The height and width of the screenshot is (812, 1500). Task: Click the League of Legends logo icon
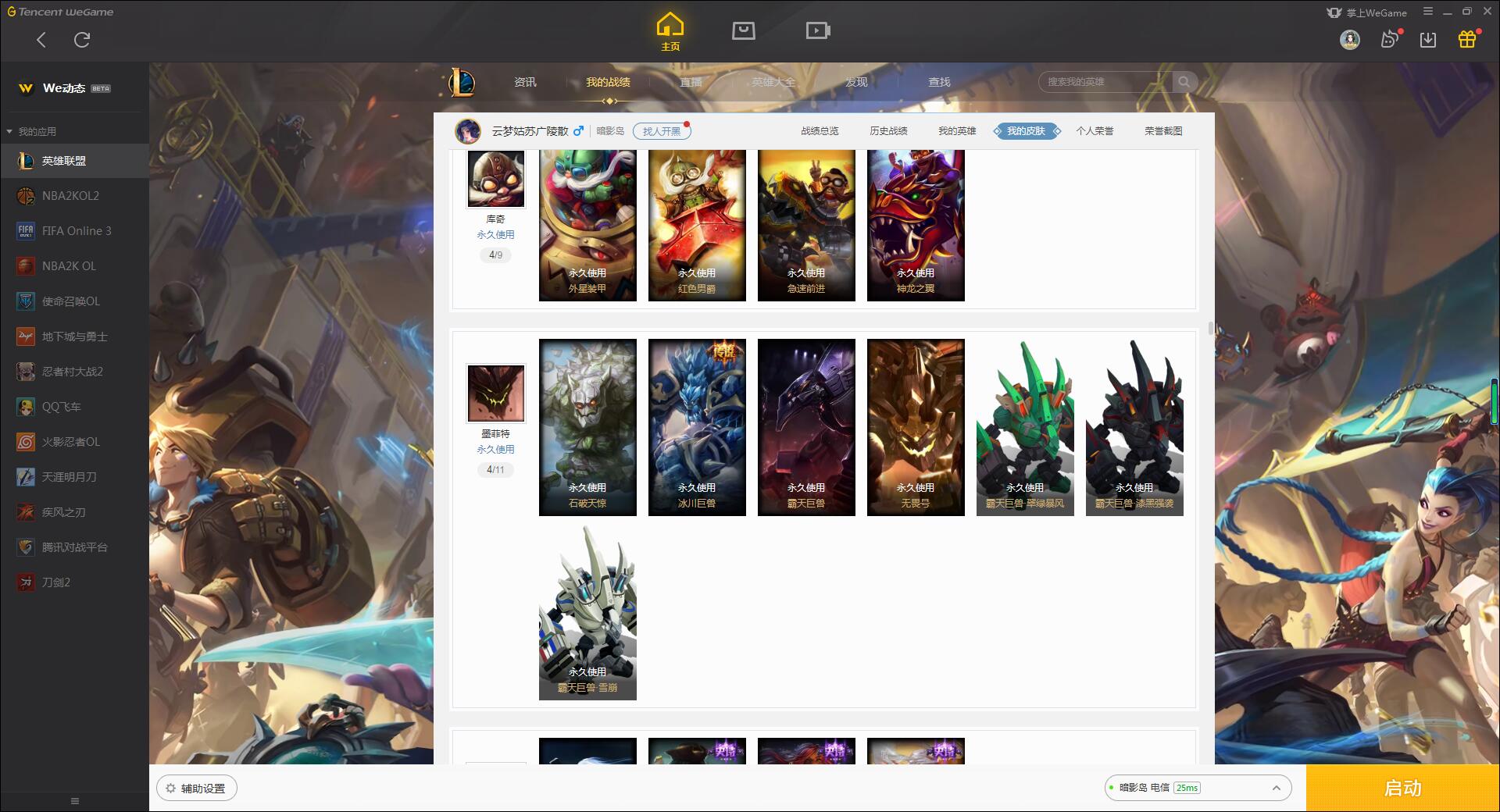462,82
